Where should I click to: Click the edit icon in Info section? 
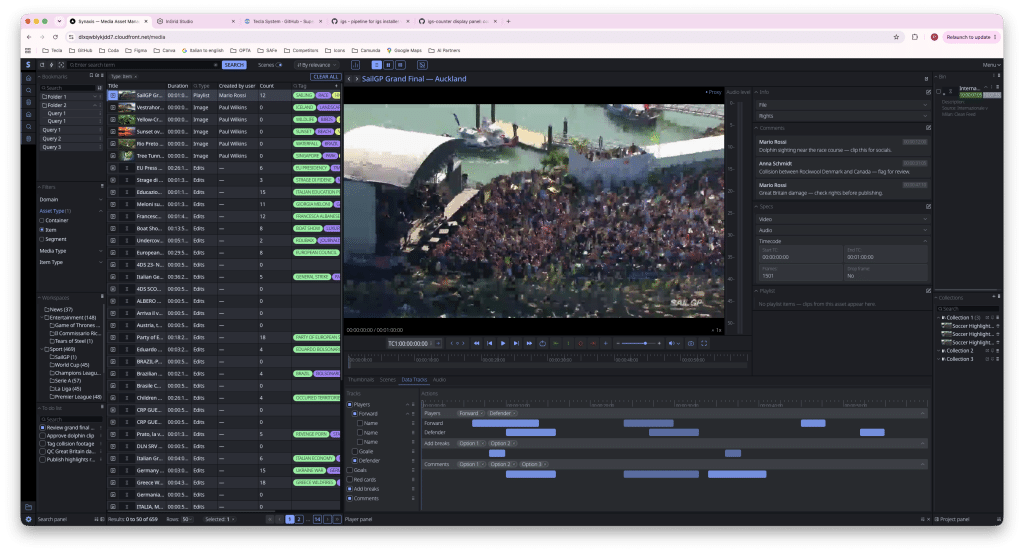pos(928,92)
